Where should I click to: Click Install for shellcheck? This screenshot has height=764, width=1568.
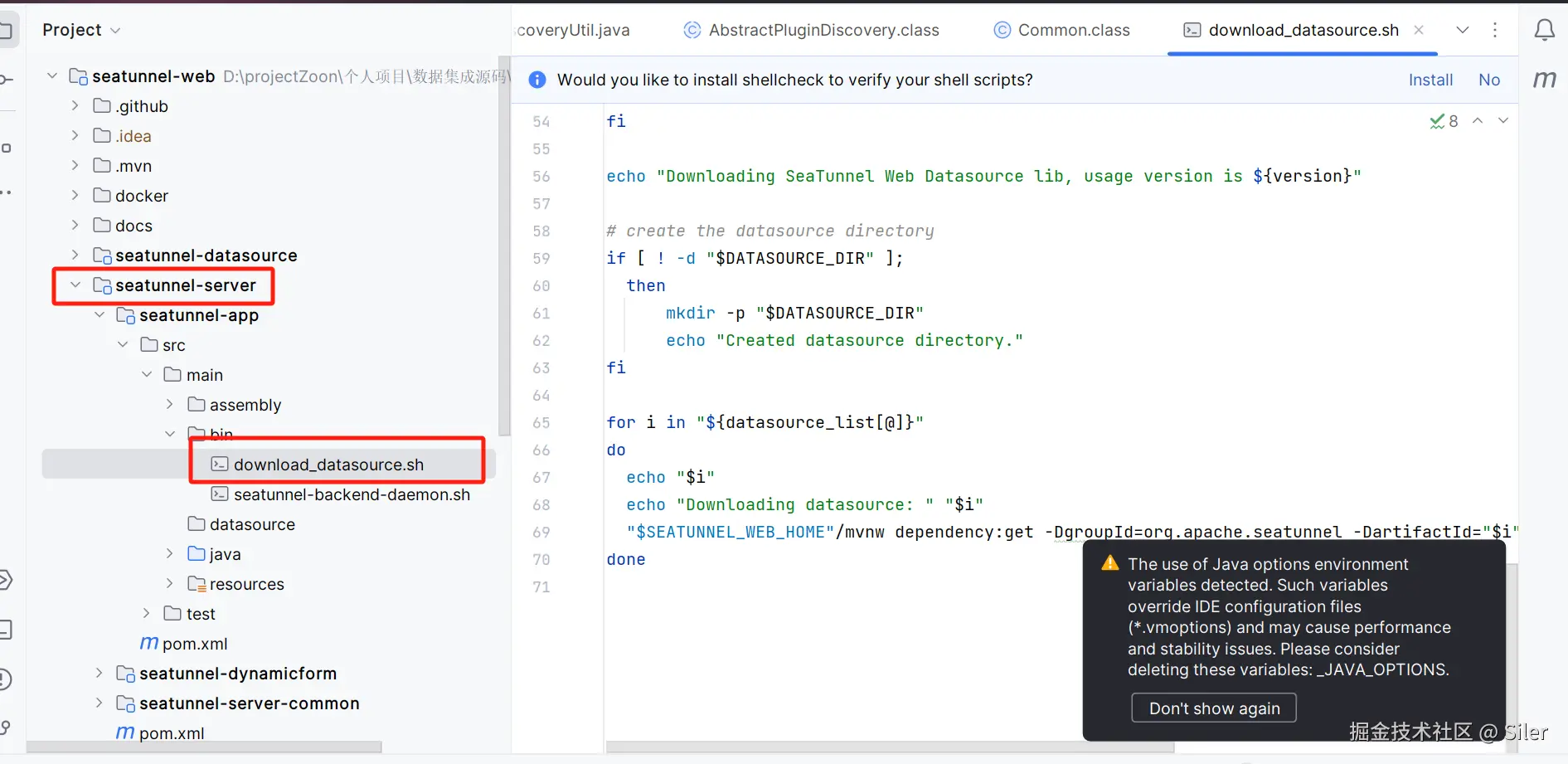click(1430, 80)
